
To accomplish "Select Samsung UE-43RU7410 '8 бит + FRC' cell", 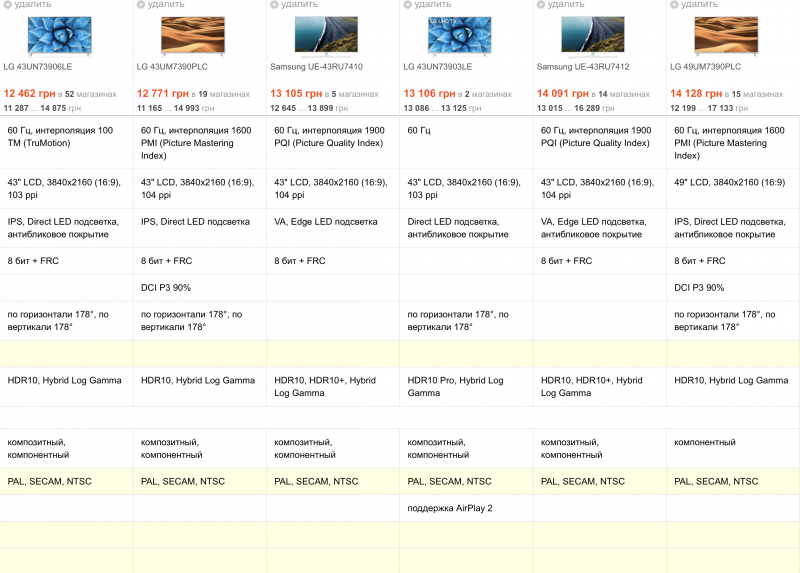I will (x=333, y=261).
